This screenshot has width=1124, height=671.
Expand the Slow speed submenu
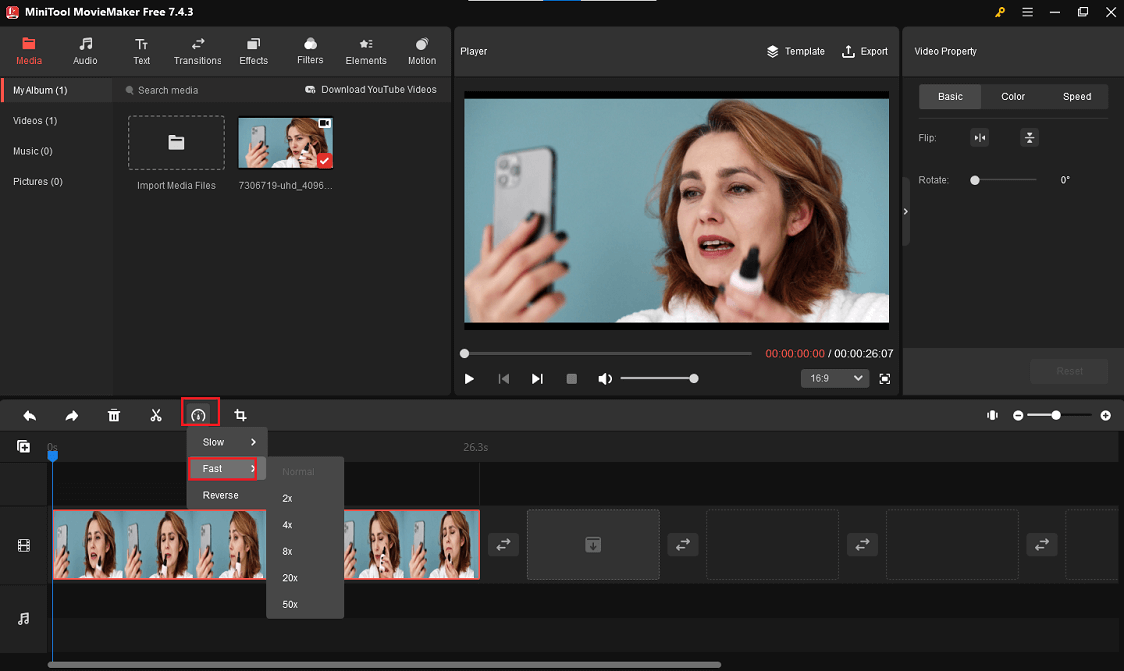click(227, 442)
